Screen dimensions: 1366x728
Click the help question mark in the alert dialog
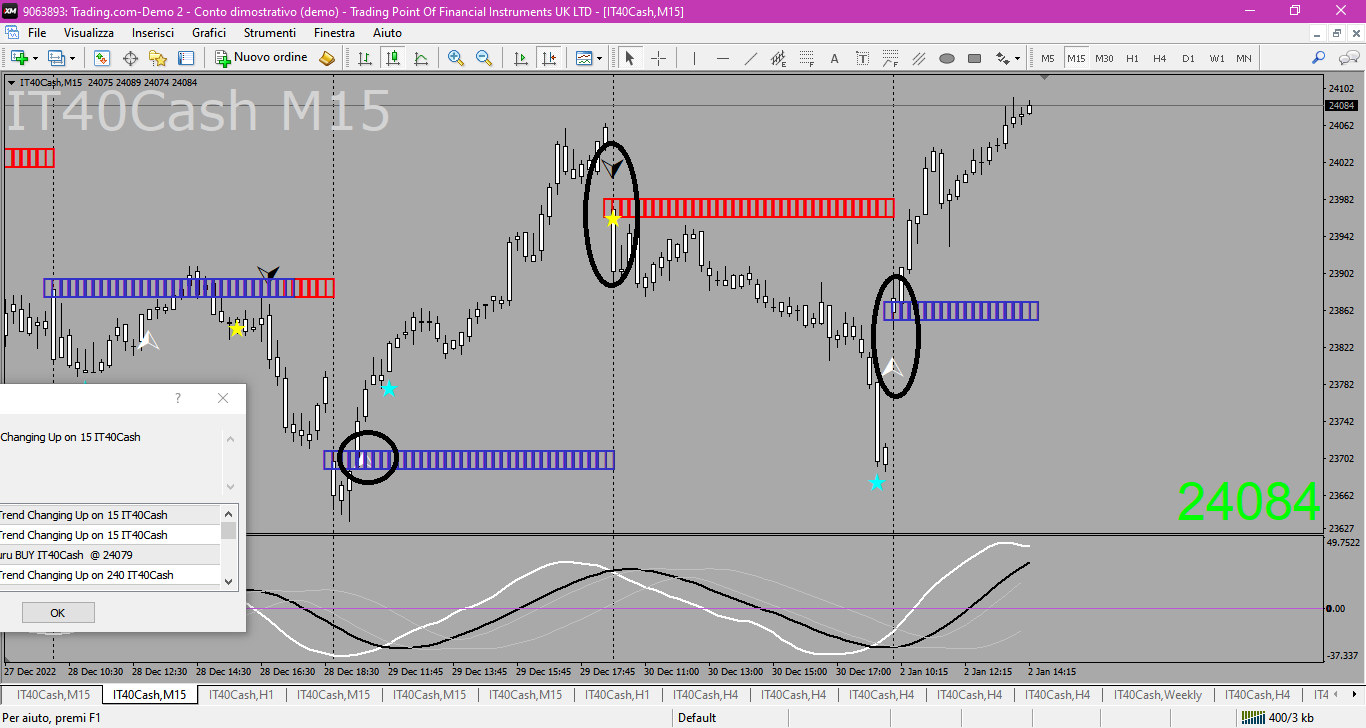178,398
